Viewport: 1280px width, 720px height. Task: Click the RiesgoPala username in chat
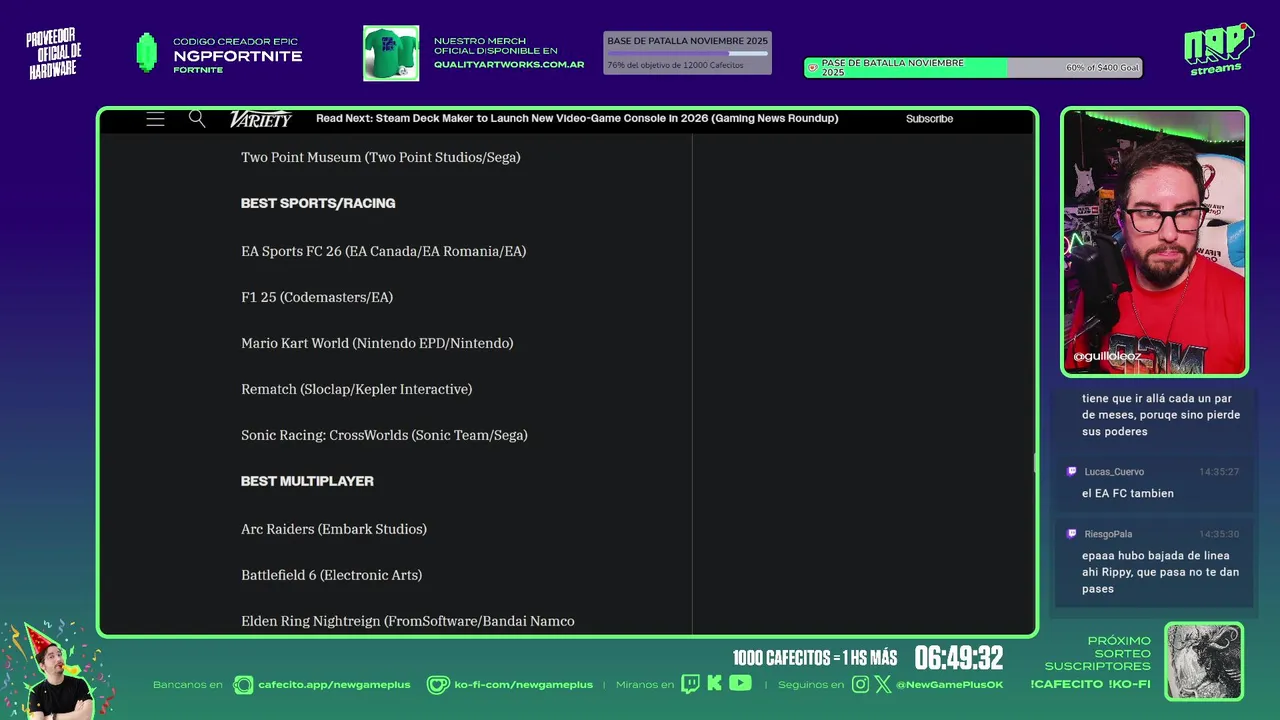tap(1108, 534)
